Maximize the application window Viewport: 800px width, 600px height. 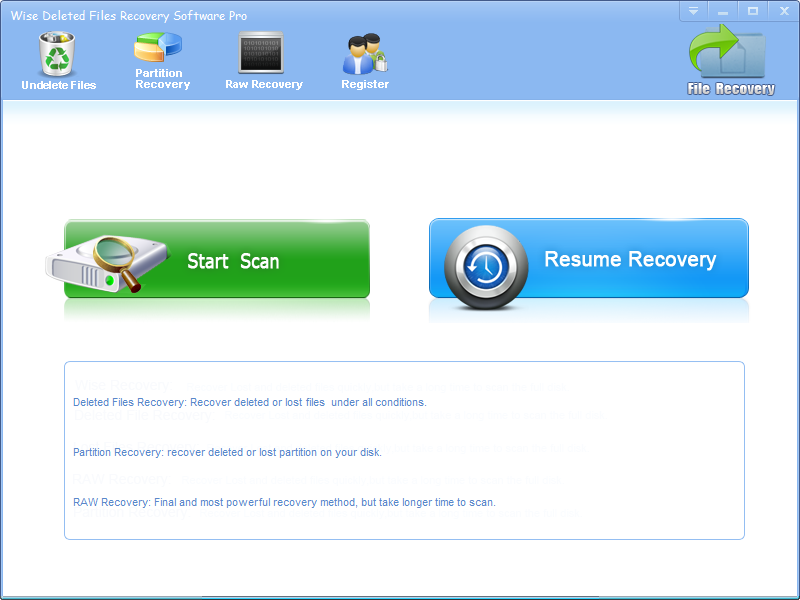(x=753, y=11)
